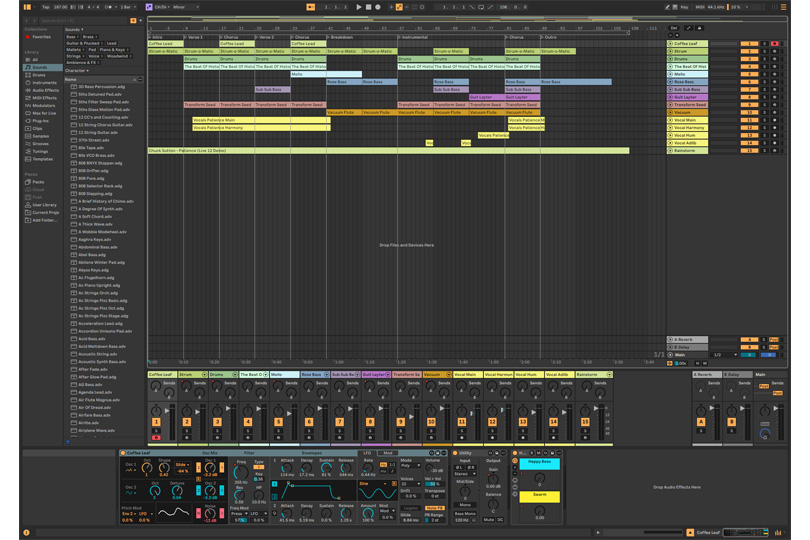Open the Sounds filter dropdown
The height and width of the screenshot is (540, 810).
point(74,29)
